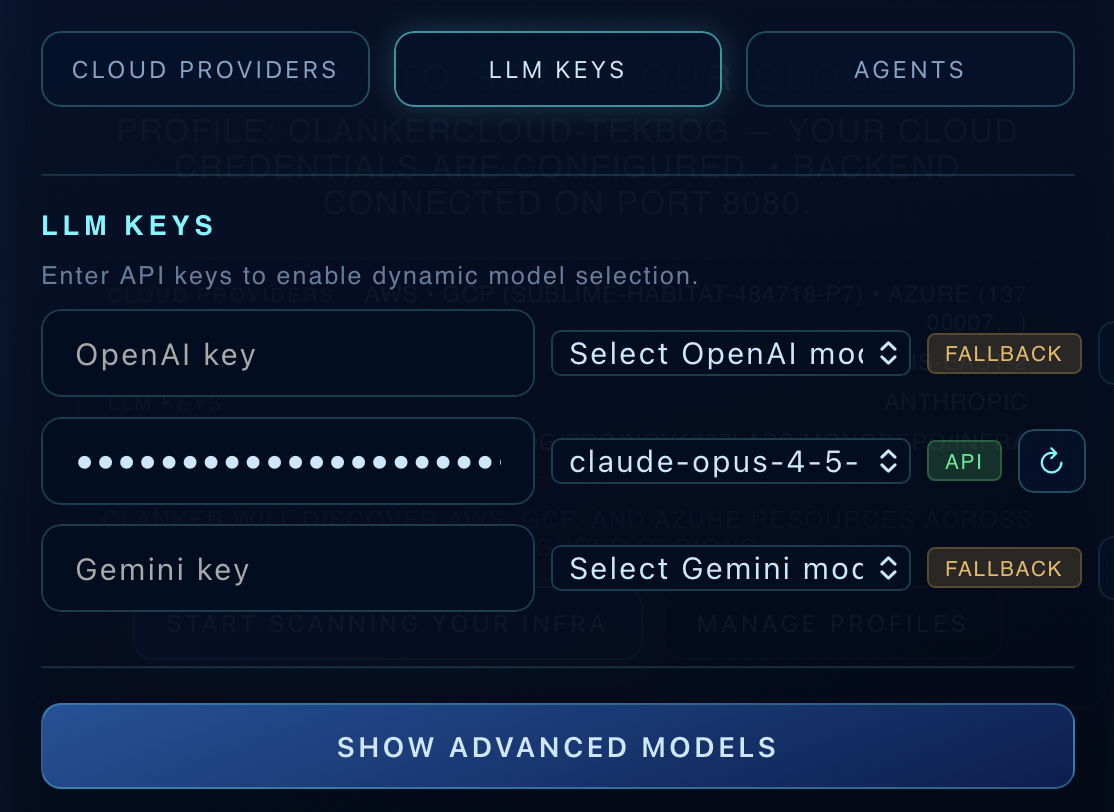This screenshot has width=1114, height=812.
Task: Click the green API badge for Anthropic
Action: pos(964,461)
